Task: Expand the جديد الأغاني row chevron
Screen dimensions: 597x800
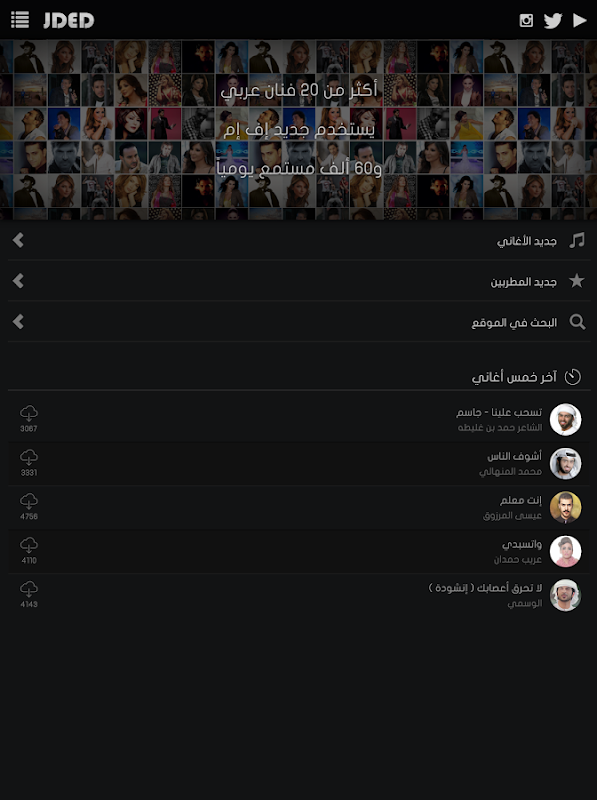Action: [x=18, y=240]
